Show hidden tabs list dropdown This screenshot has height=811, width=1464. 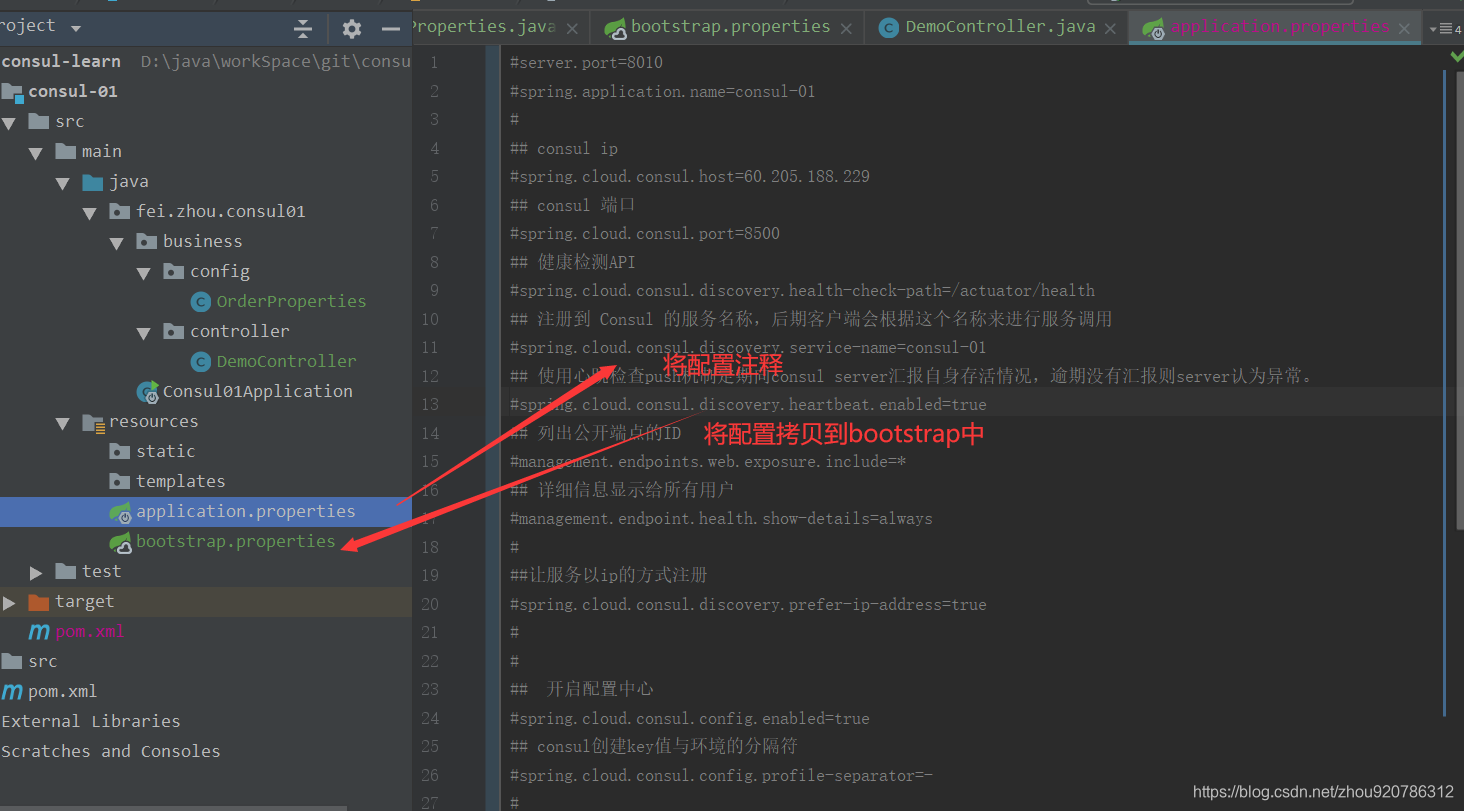1446,28
